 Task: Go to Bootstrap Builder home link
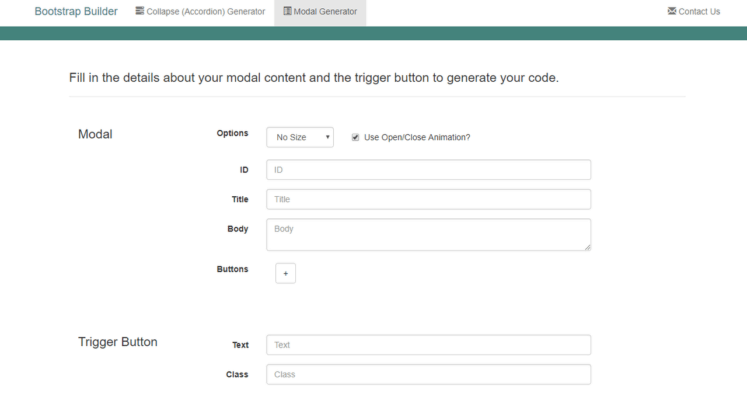pyautogui.click(x=76, y=11)
